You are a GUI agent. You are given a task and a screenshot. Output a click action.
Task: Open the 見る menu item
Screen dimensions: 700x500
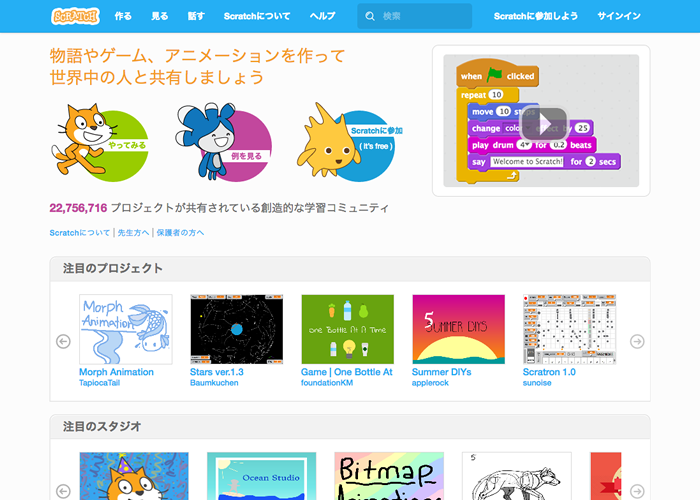[159, 16]
